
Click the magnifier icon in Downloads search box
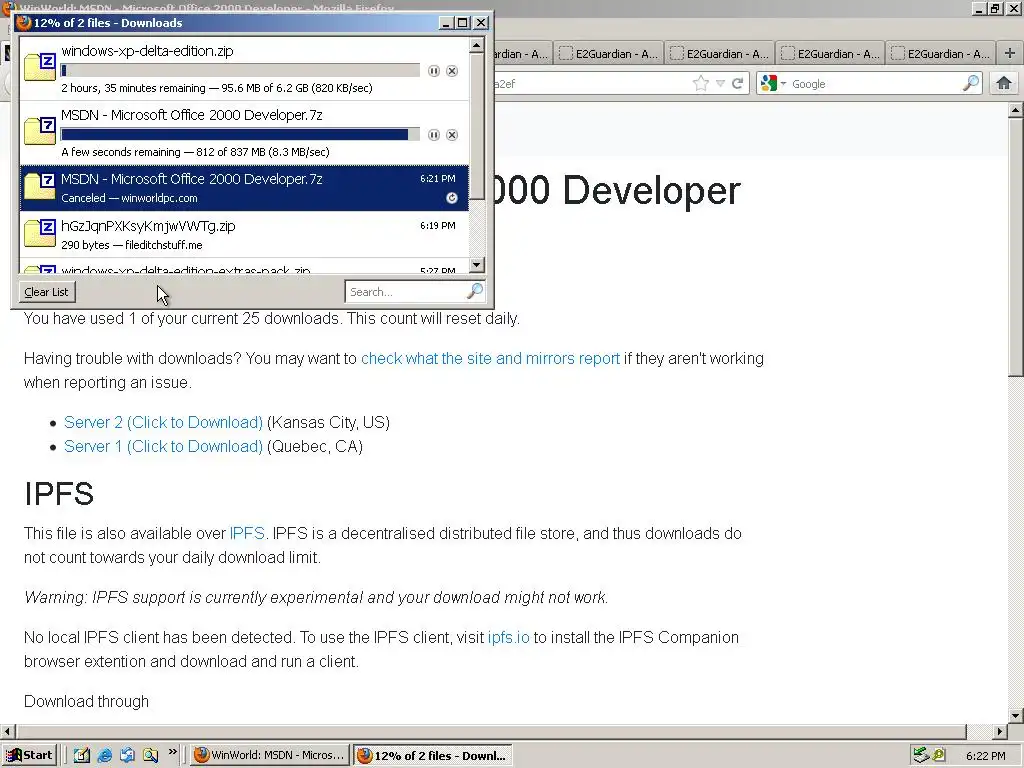[475, 291]
